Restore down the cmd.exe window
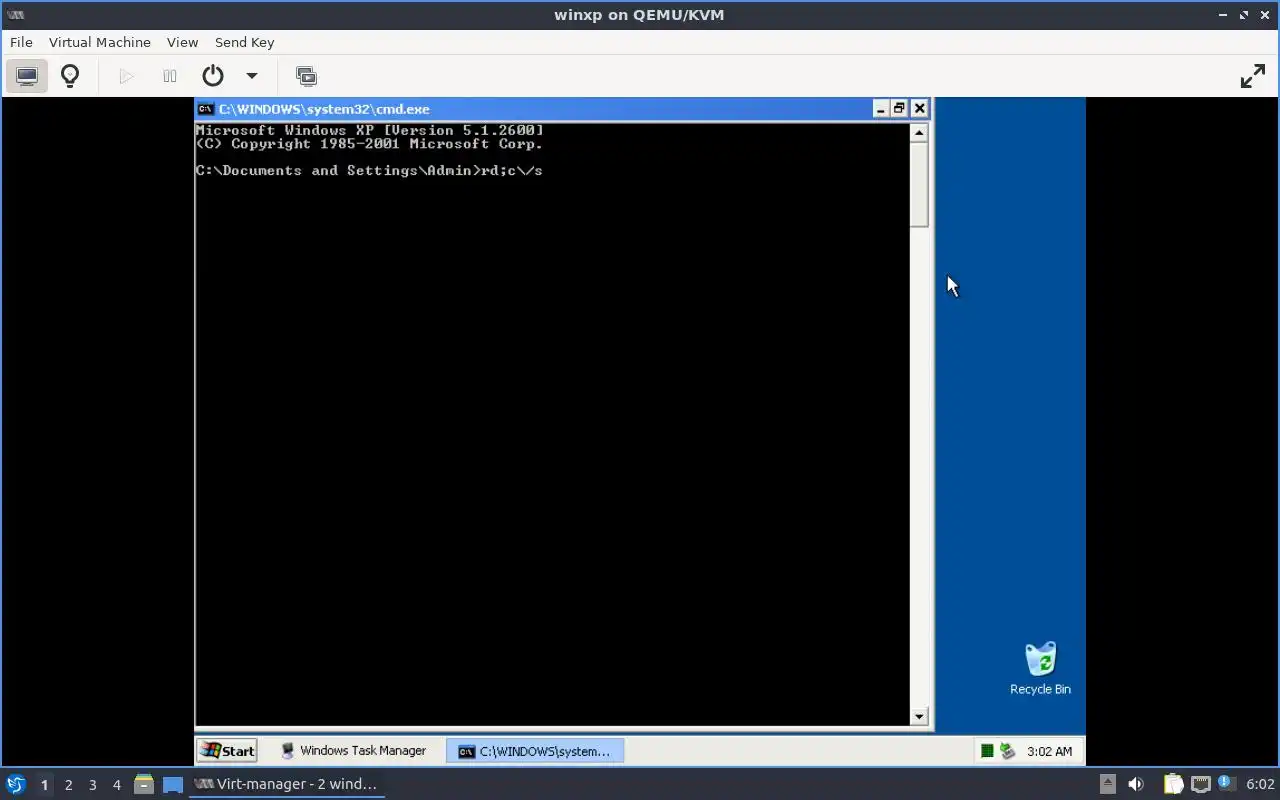This screenshot has width=1280, height=800. click(x=899, y=109)
